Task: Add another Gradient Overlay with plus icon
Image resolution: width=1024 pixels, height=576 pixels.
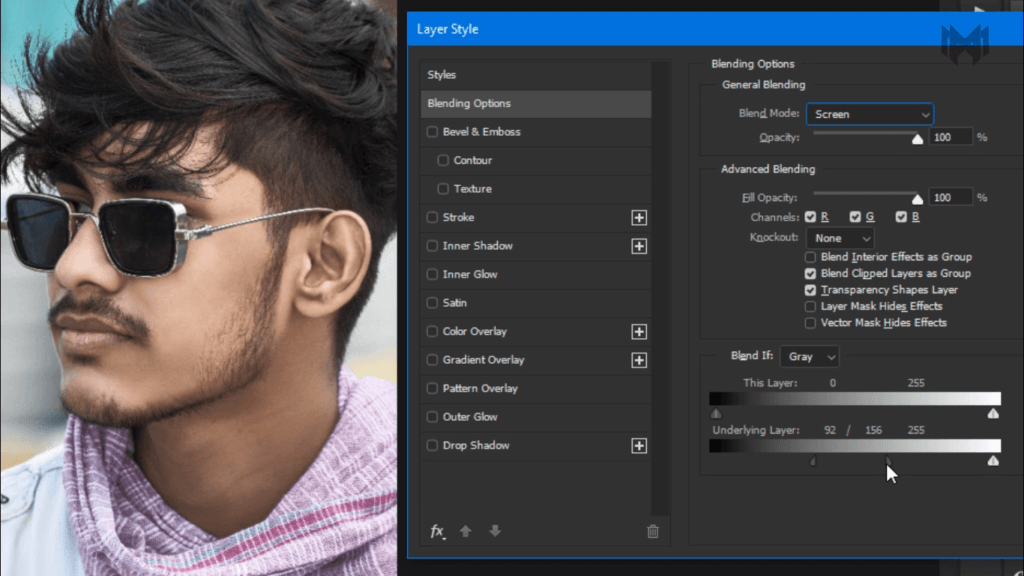Action: (x=639, y=360)
